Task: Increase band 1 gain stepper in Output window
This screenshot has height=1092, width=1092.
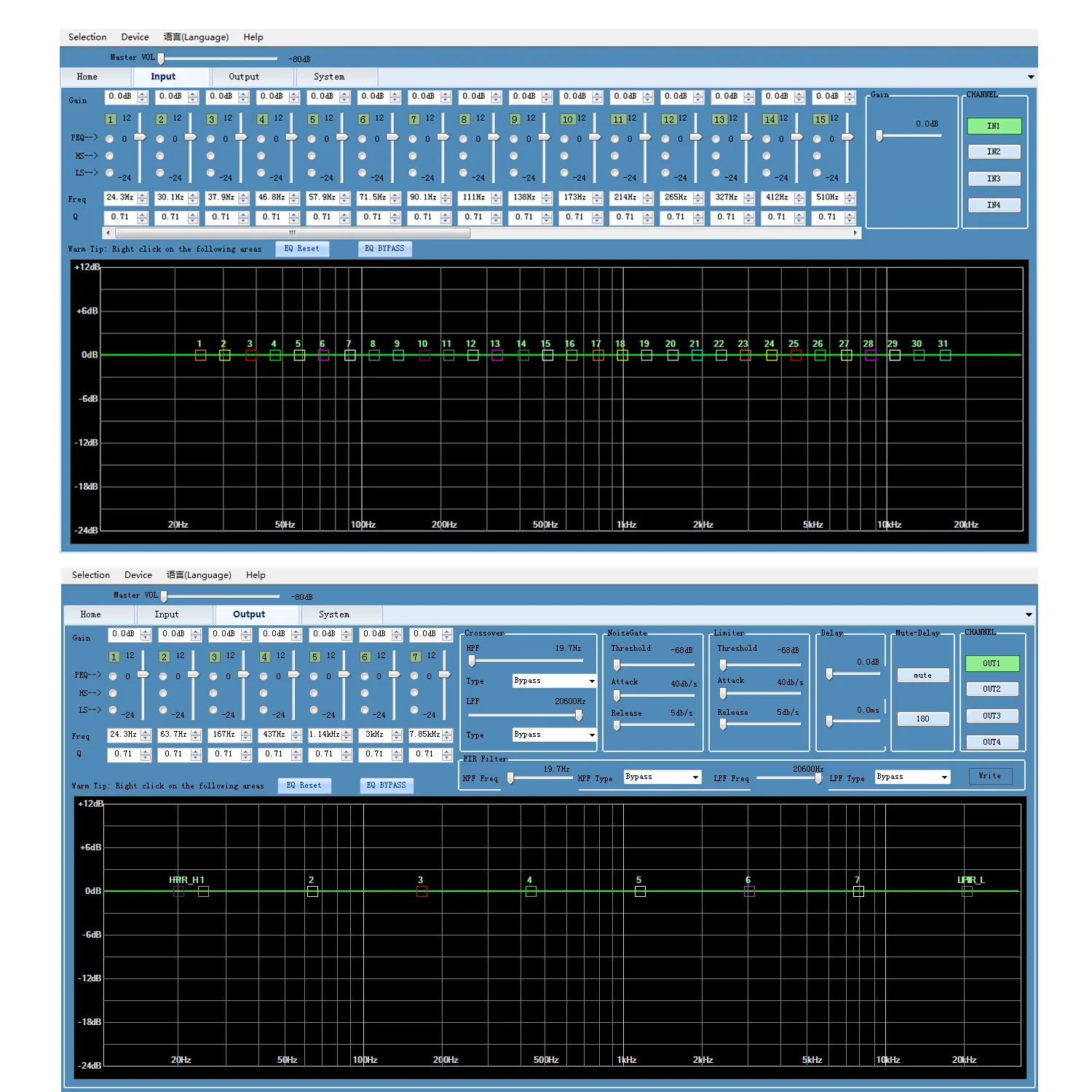Action: 146,632
